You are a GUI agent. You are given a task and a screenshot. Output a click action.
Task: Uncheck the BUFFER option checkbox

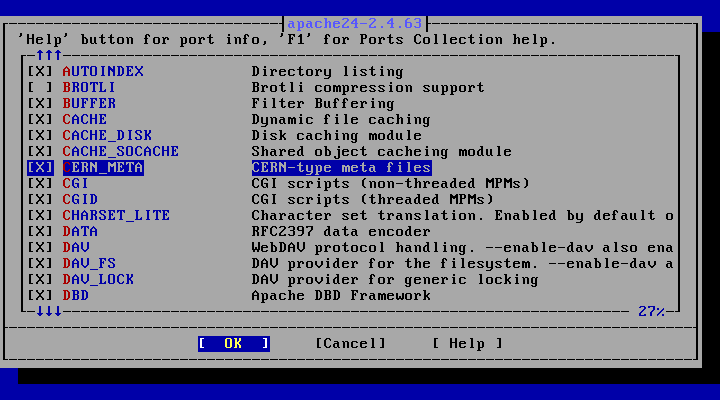coord(40,104)
